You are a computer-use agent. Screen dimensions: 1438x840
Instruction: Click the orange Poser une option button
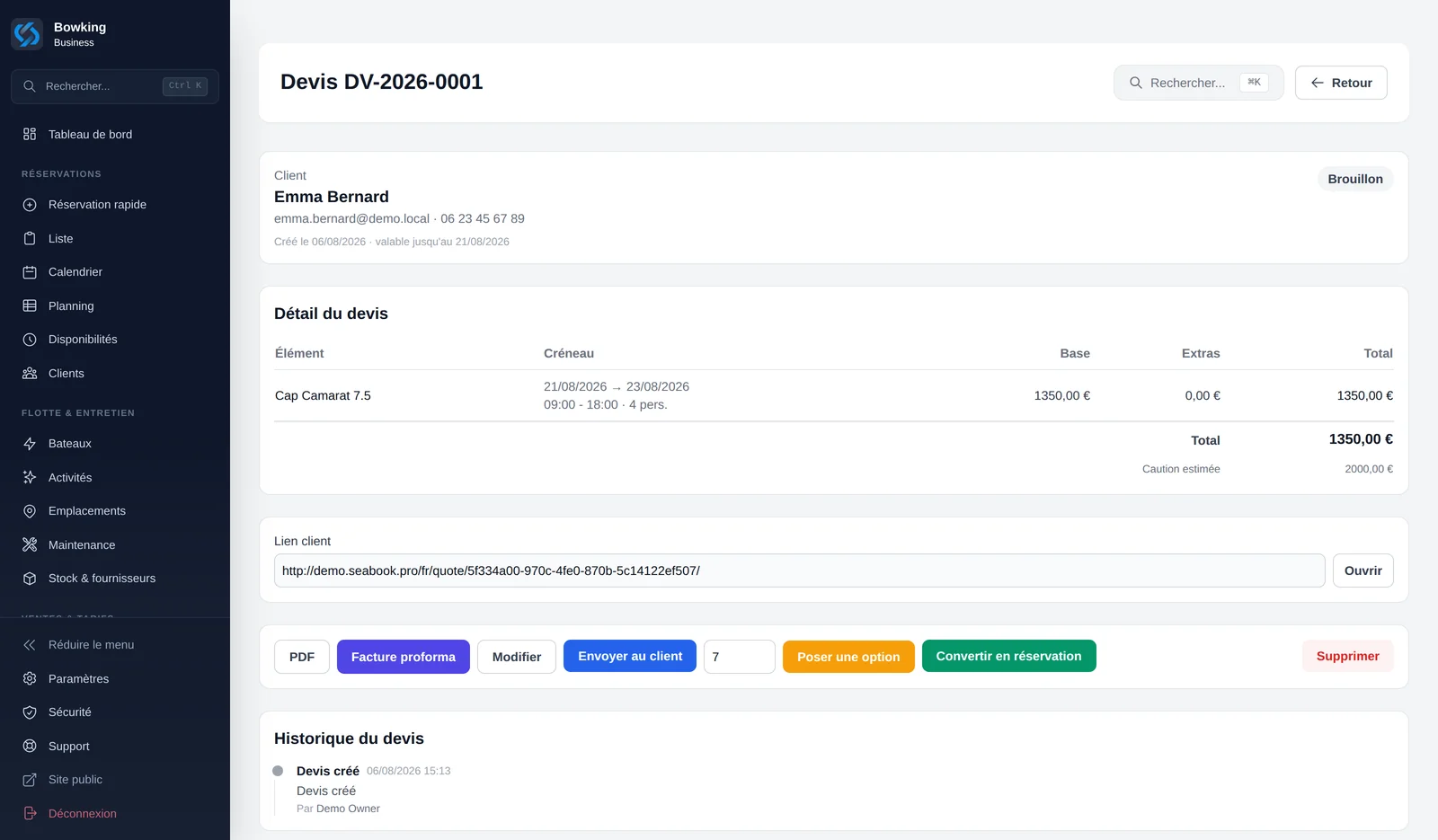[x=848, y=657]
